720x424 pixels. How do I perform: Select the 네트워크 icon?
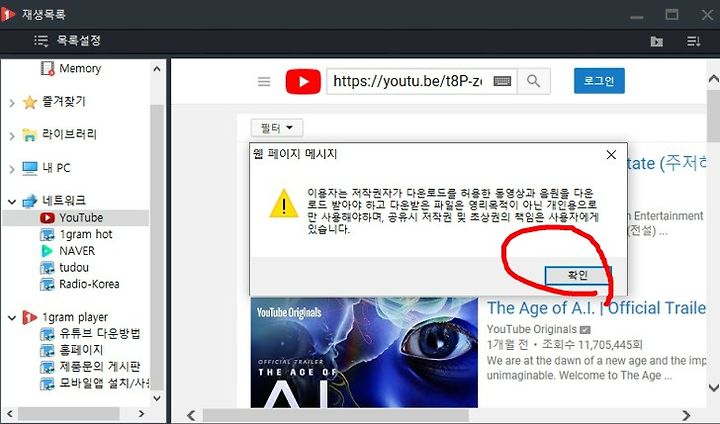coord(30,201)
